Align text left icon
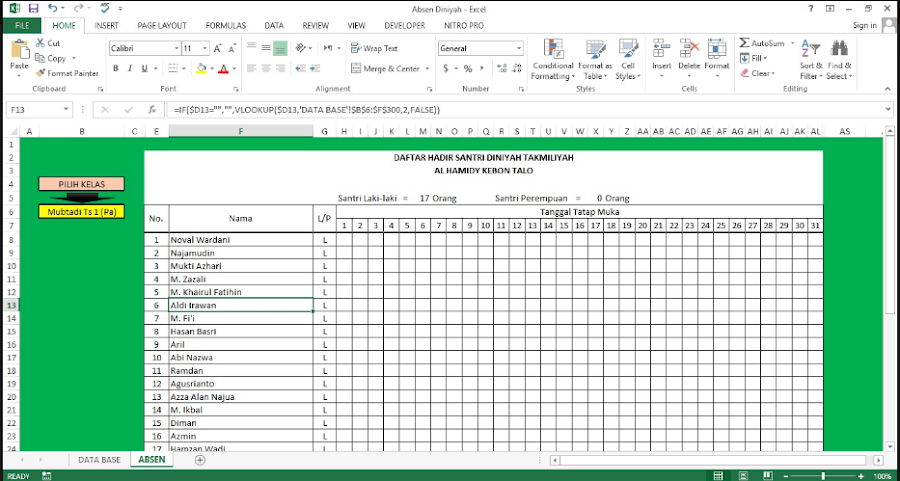The image size is (900, 481). (x=251, y=68)
